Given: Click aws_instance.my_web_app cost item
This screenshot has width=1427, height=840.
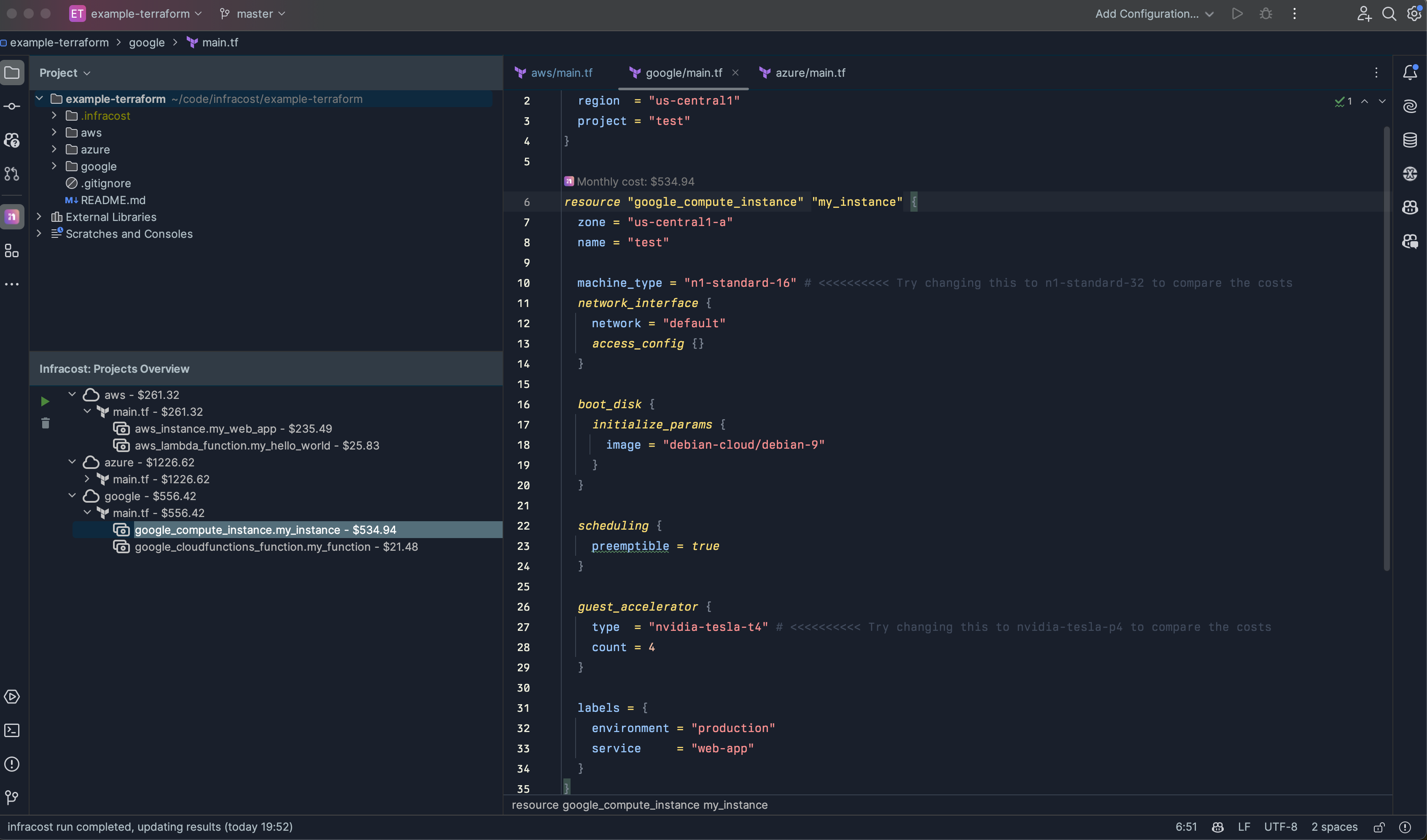Looking at the screenshot, I should coord(233,429).
